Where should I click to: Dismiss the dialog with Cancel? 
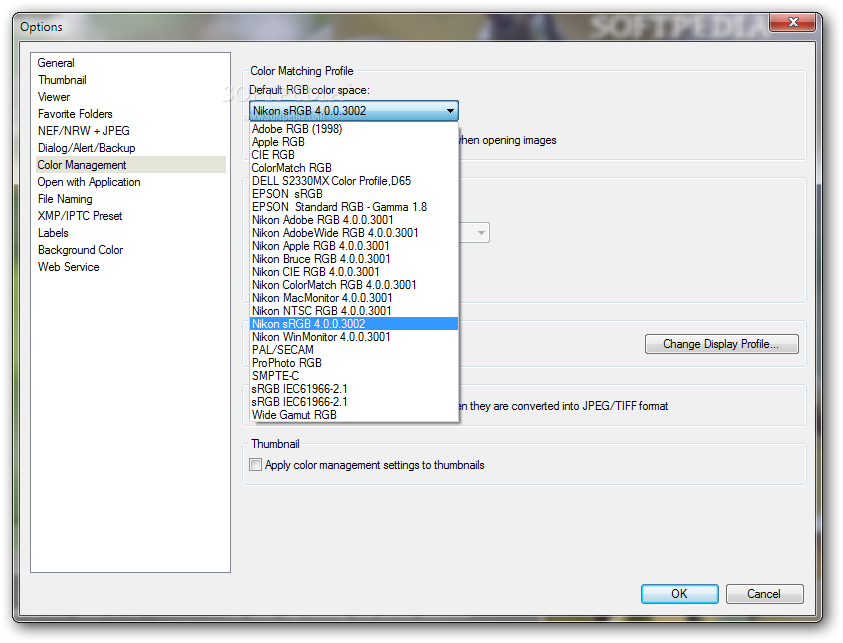point(764,594)
